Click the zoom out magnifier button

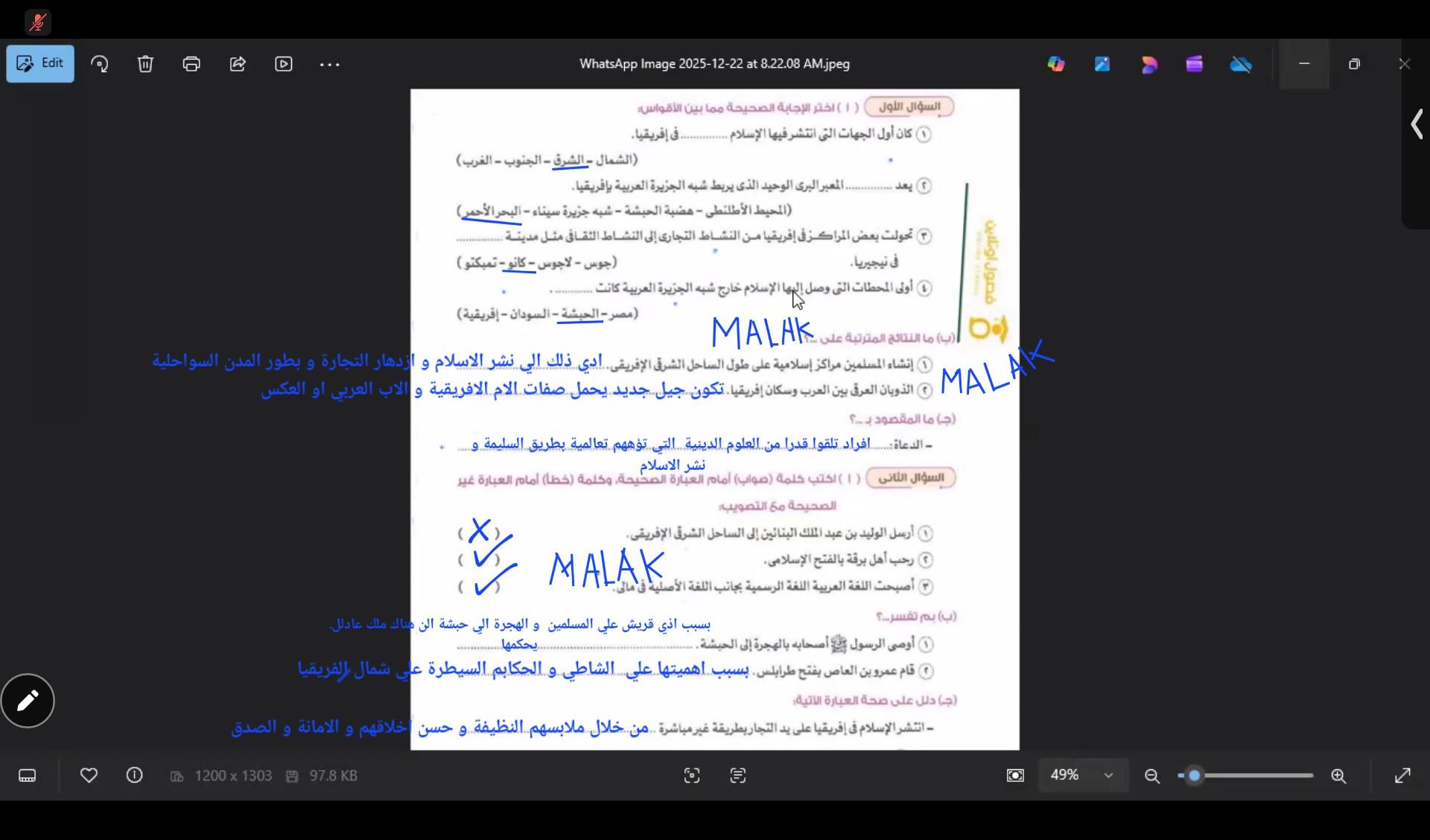[1152, 776]
